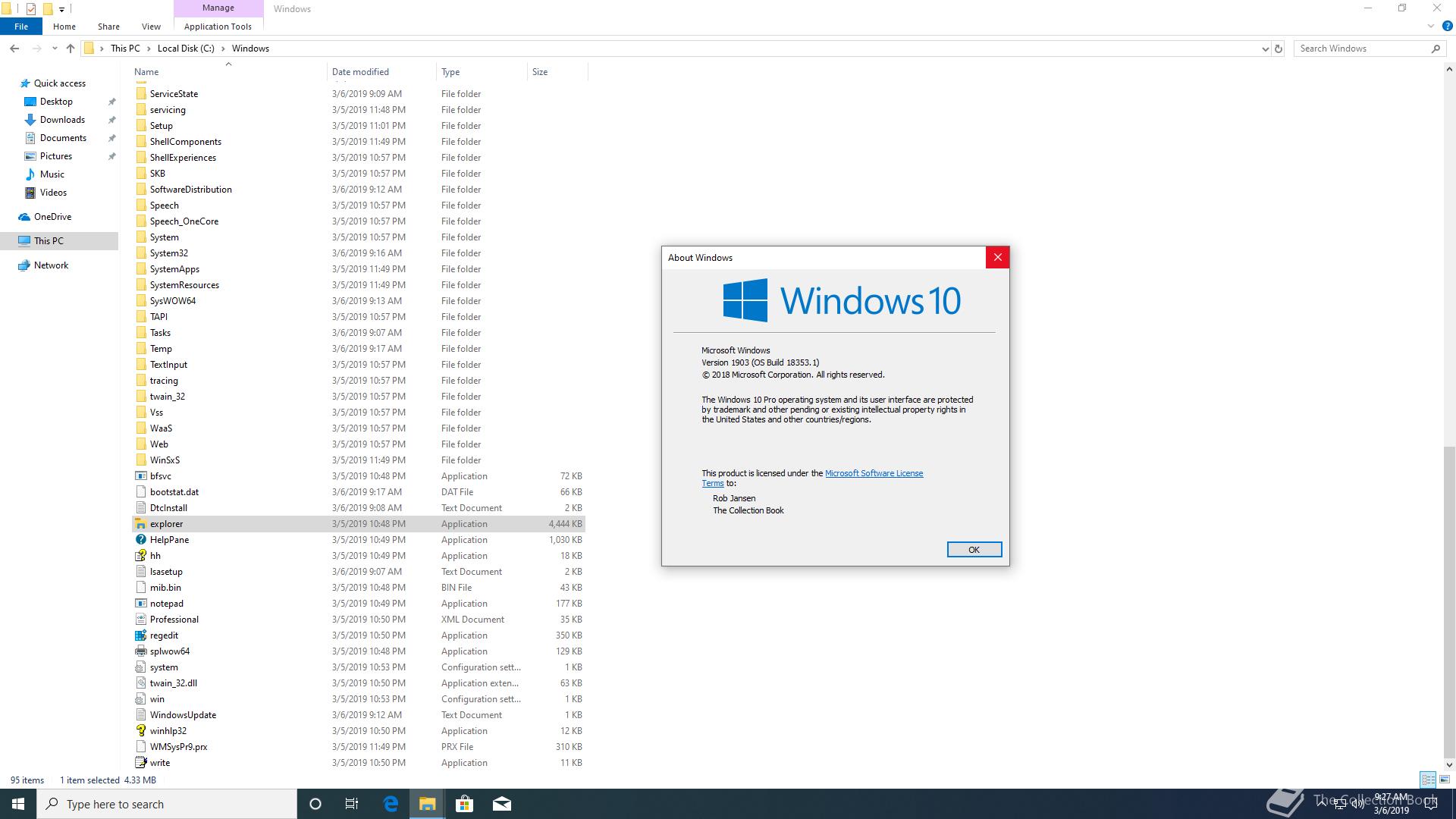The image size is (1456, 819).
Task: Expand the recent locations dropdown arrow
Action: 55,49
